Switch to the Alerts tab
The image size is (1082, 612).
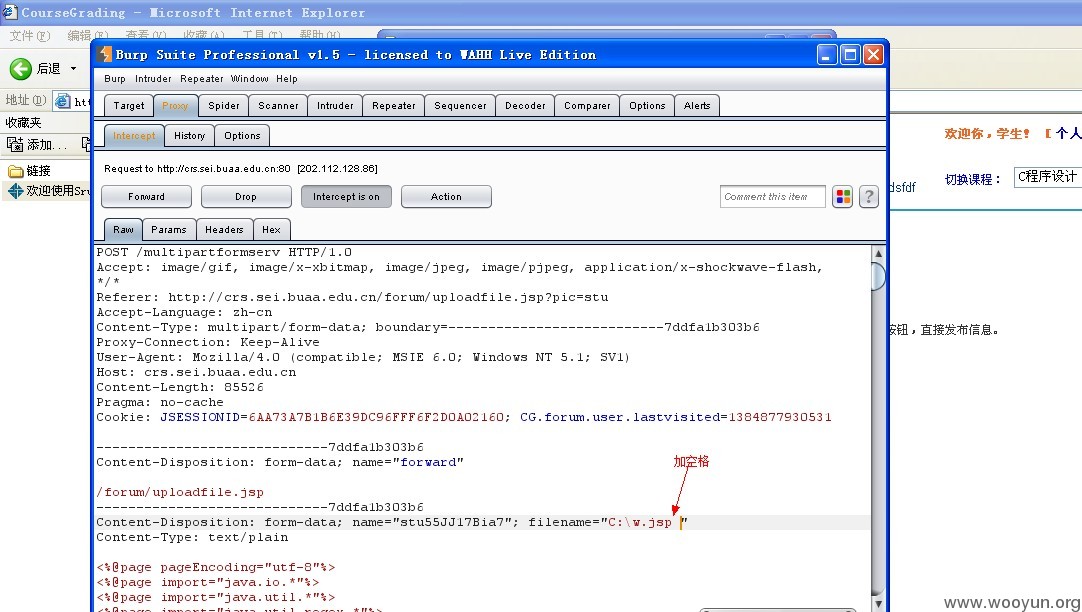click(x=697, y=106)
